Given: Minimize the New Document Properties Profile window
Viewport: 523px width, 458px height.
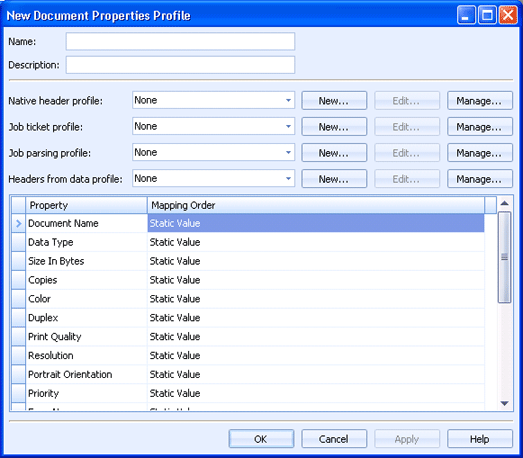Looking at the screenshot, I should [x=466, y=15].
